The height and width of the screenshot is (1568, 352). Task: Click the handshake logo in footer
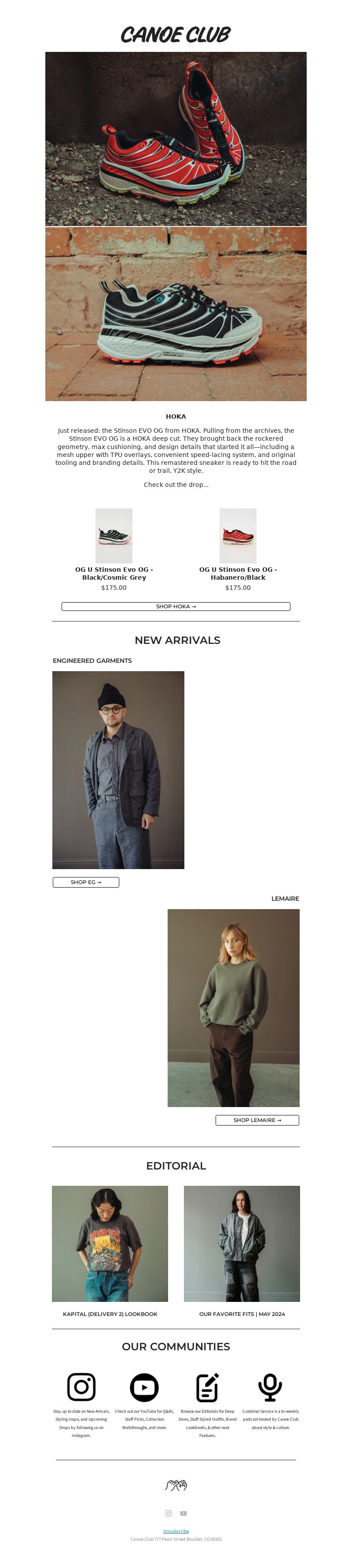coord(176,1484)
